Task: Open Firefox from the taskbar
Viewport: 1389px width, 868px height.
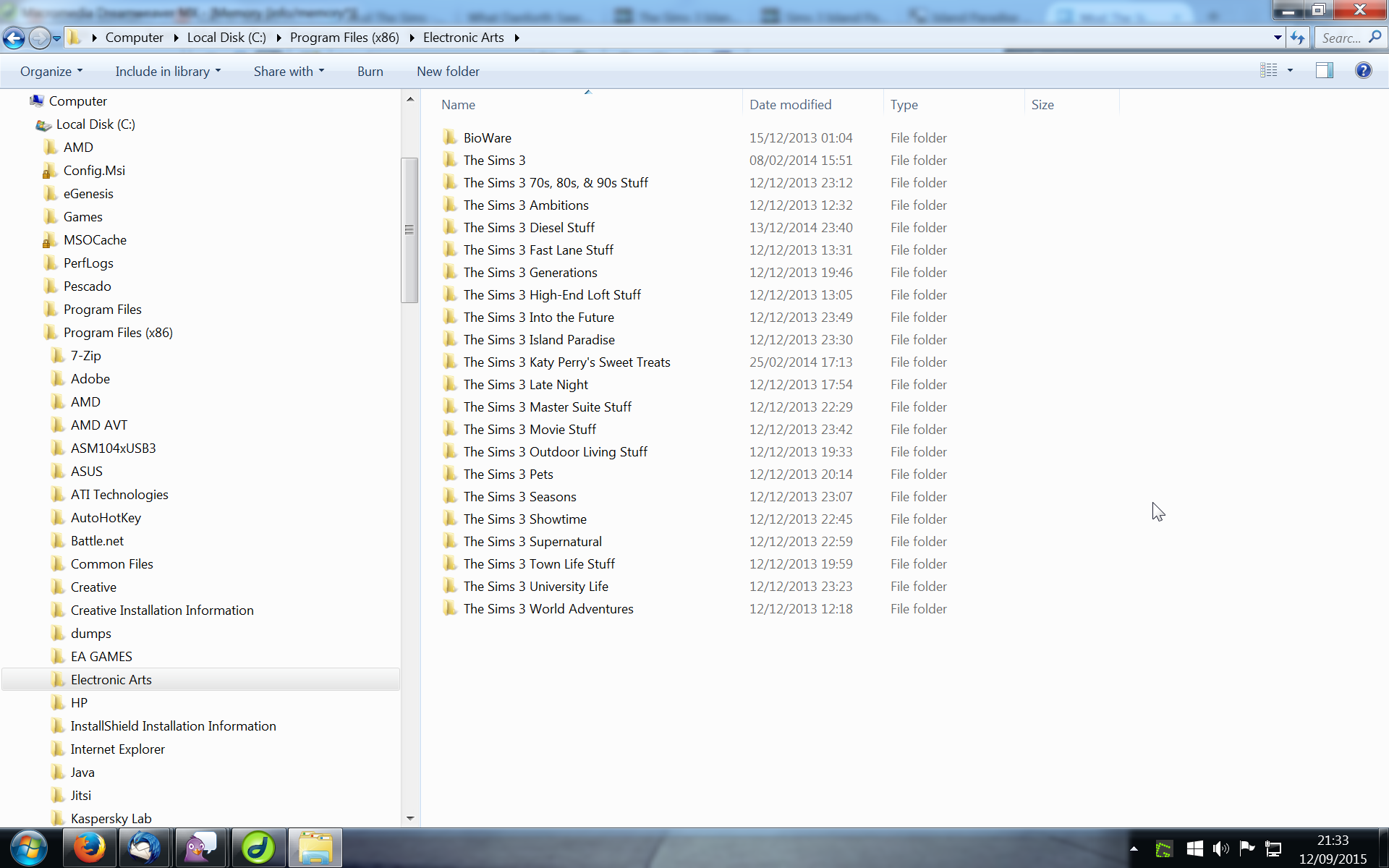Action: 89,848
